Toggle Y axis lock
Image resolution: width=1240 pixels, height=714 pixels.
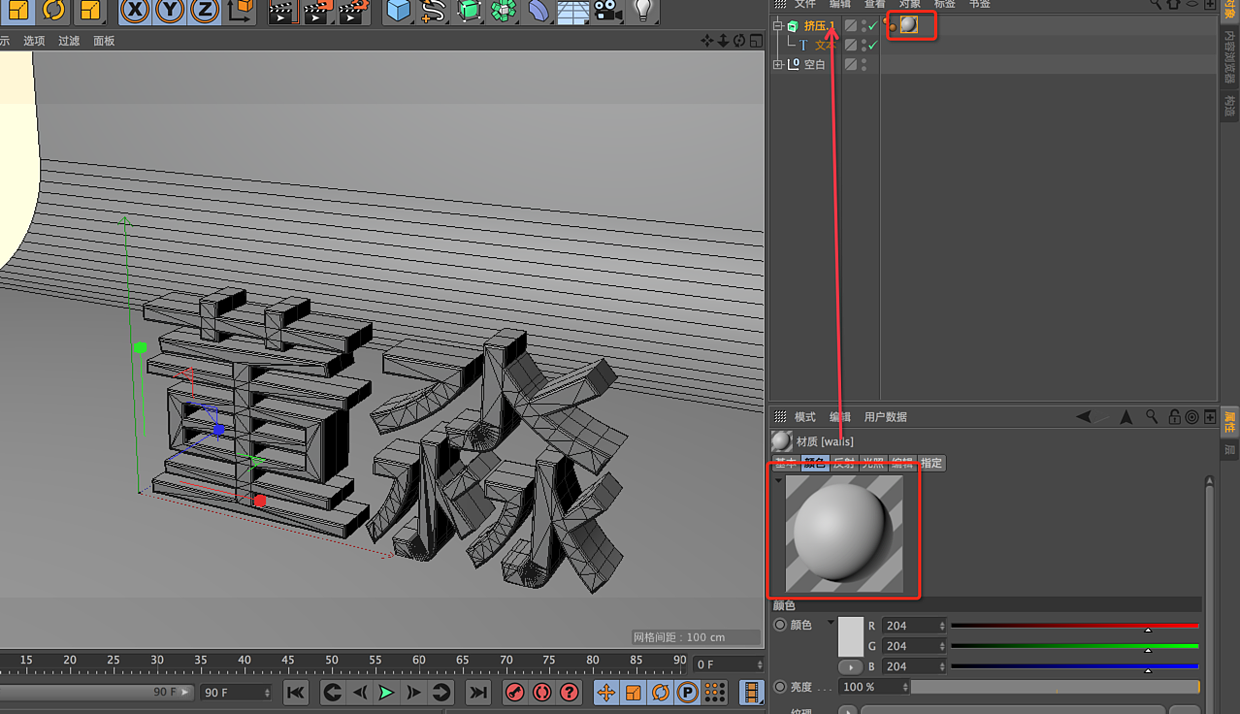[x=170, y=11]
